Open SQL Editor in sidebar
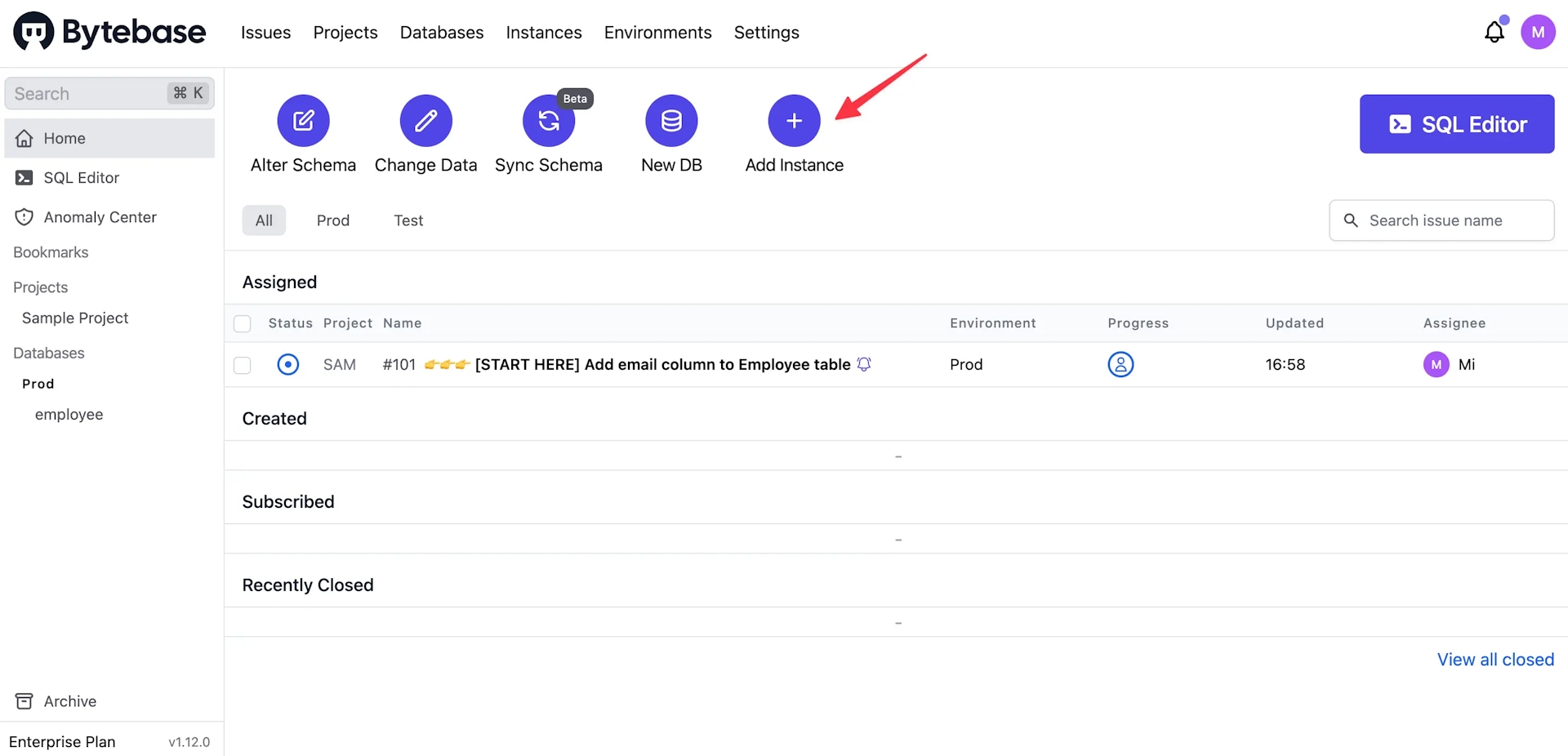This screenshot has width=1568, height=756. pos(109,177)
